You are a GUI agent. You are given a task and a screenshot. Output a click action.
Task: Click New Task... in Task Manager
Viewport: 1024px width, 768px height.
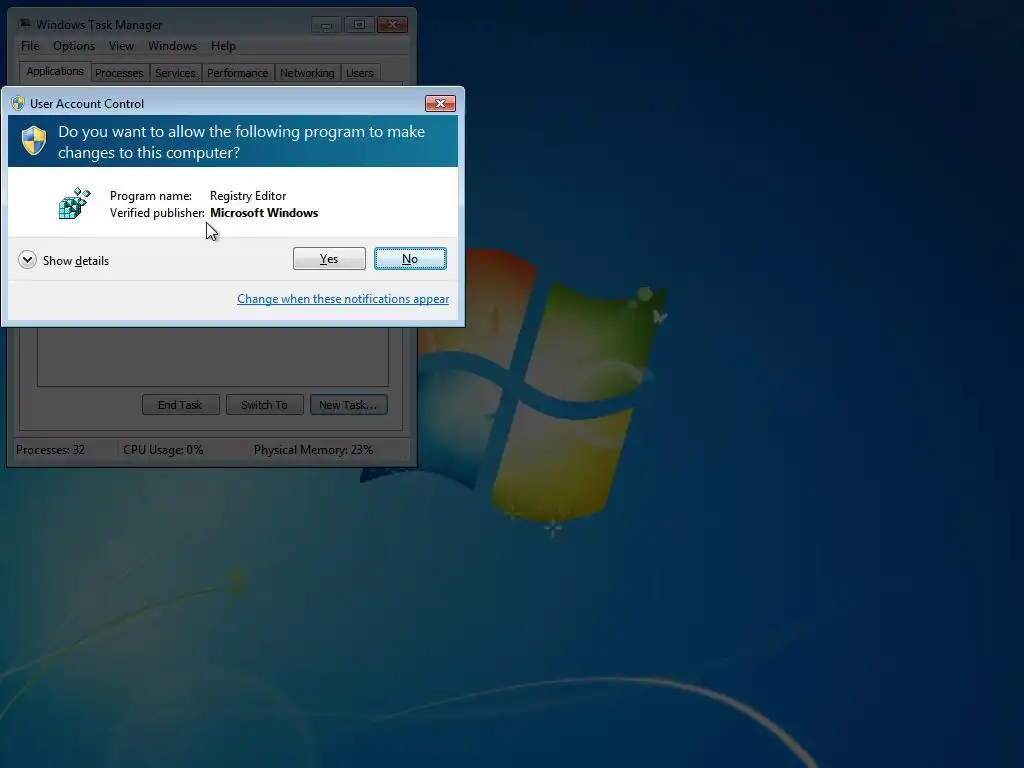348,405
